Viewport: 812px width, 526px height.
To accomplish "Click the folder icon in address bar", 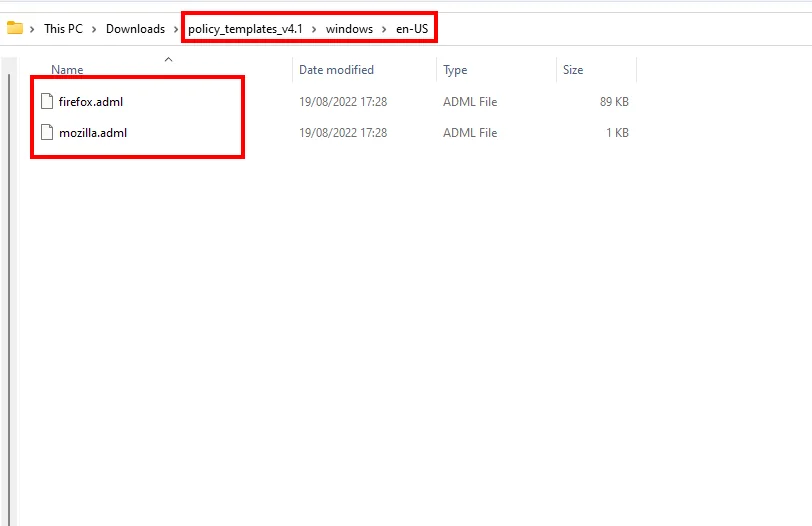I will pyautogui.click(x=14, y=28).
